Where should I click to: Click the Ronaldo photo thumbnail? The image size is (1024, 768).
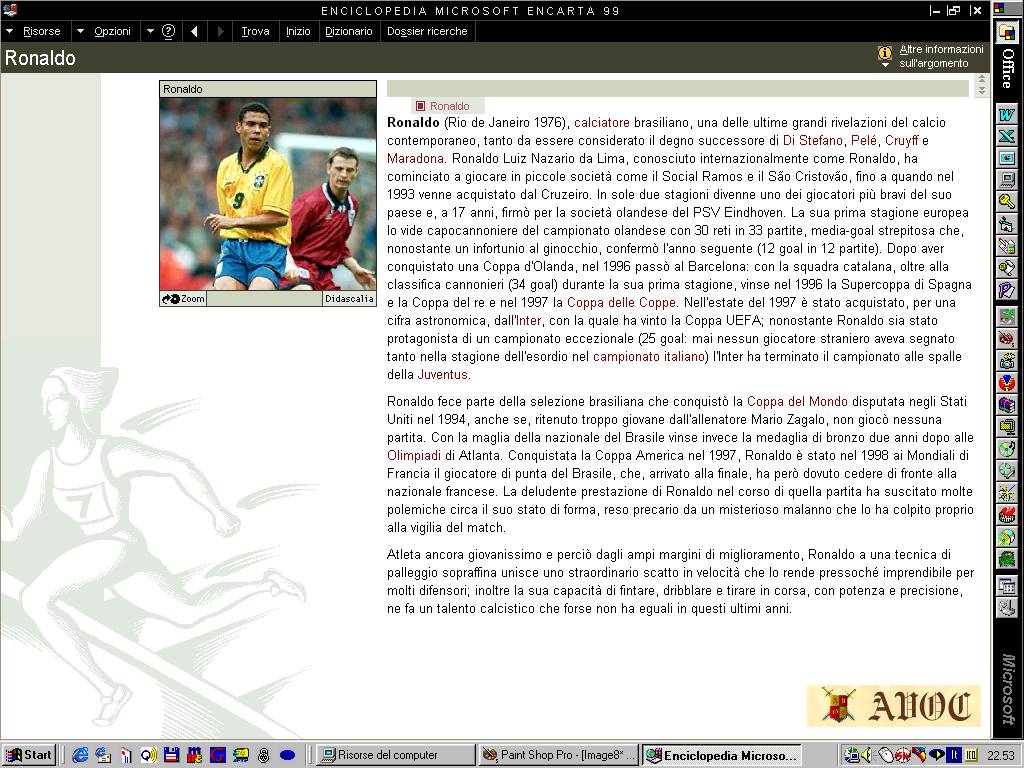point(268,194)
